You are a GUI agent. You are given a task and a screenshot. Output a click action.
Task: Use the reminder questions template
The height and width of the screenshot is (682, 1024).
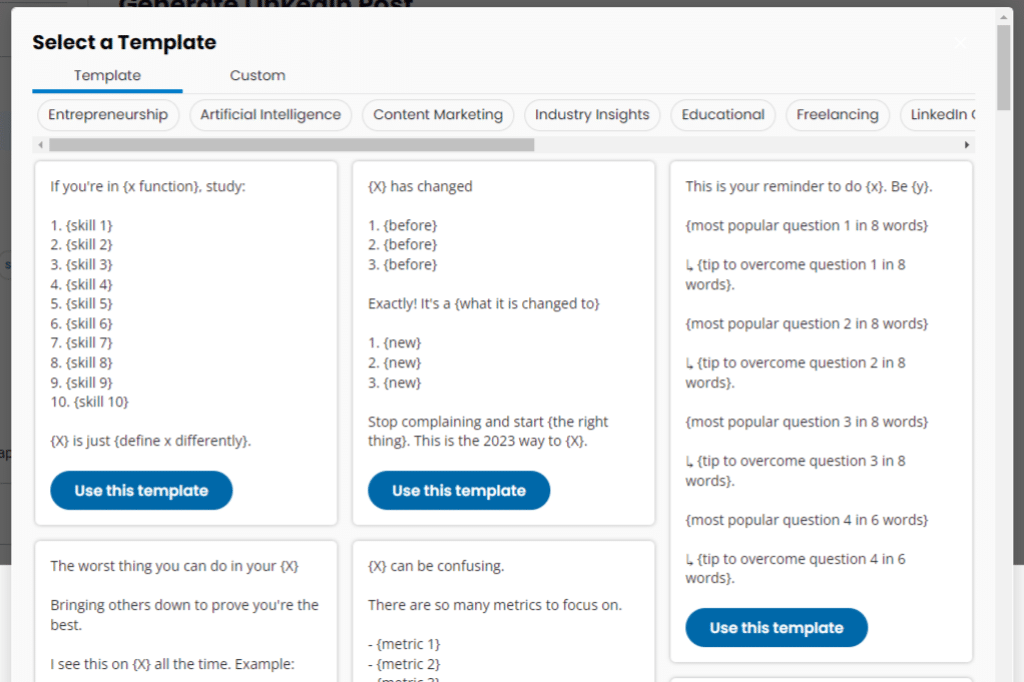click(x=776, y=627)
